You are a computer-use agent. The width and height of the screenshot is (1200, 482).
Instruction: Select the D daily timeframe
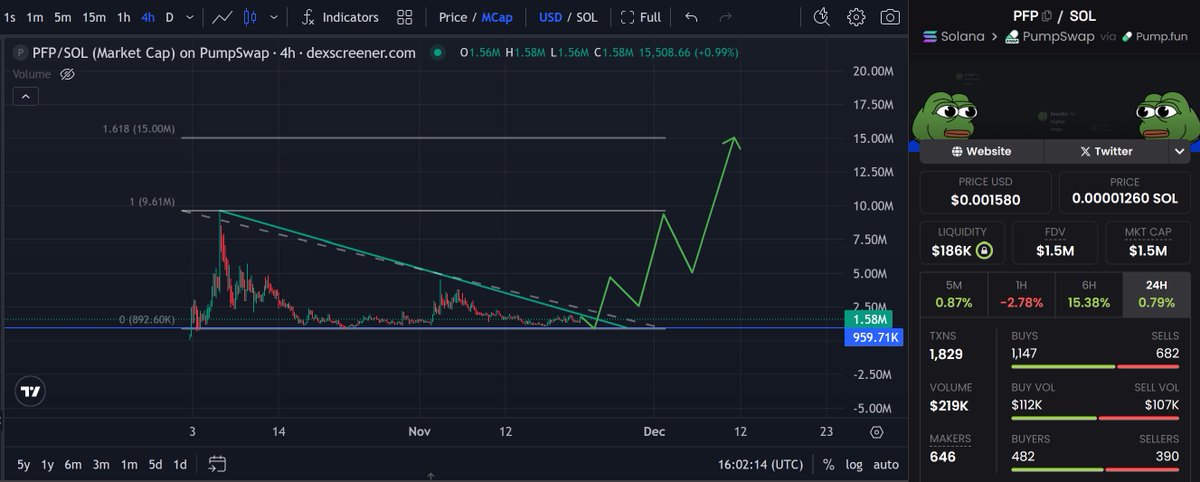(169, 17)
